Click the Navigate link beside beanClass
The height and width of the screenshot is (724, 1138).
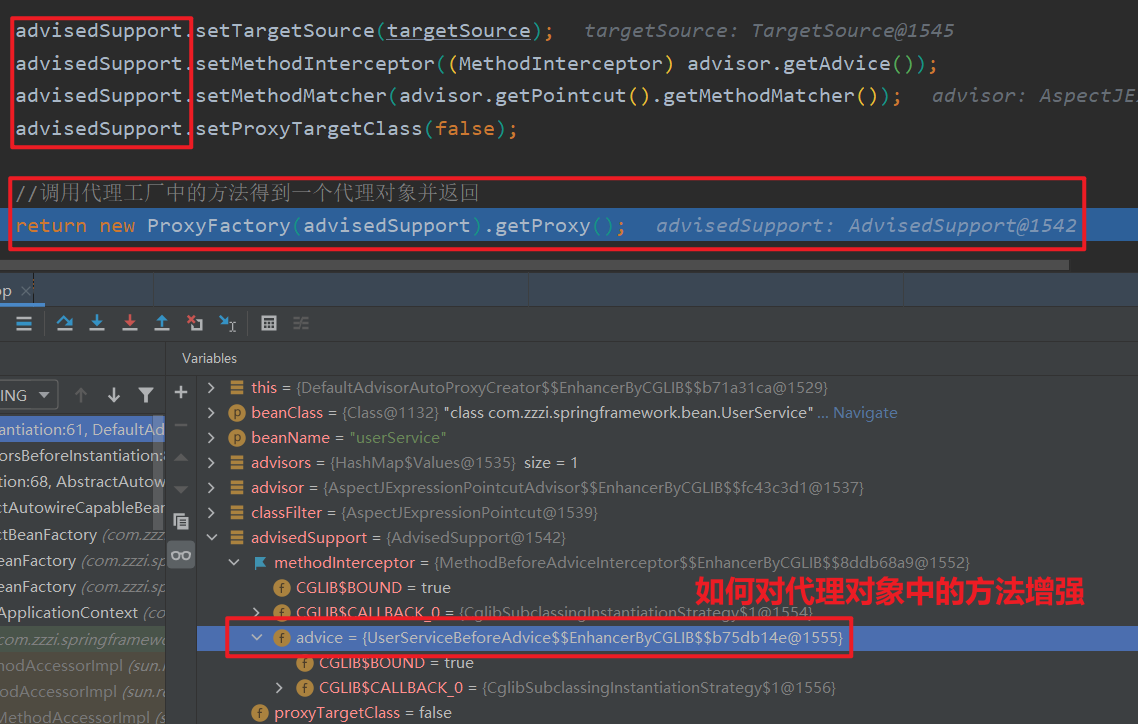pos(865,413)
